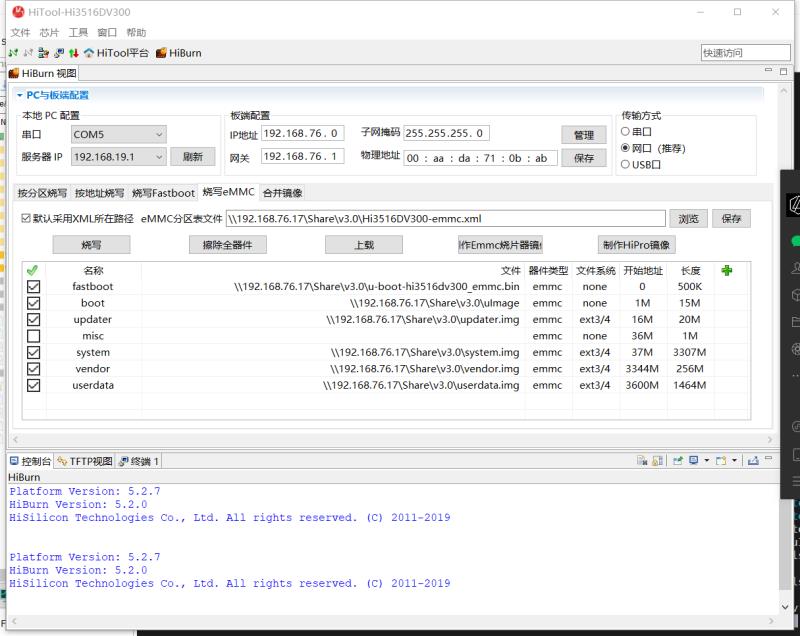Click the console vertical scrollbar down arrow
800x636 pixels.
point(785,606)
